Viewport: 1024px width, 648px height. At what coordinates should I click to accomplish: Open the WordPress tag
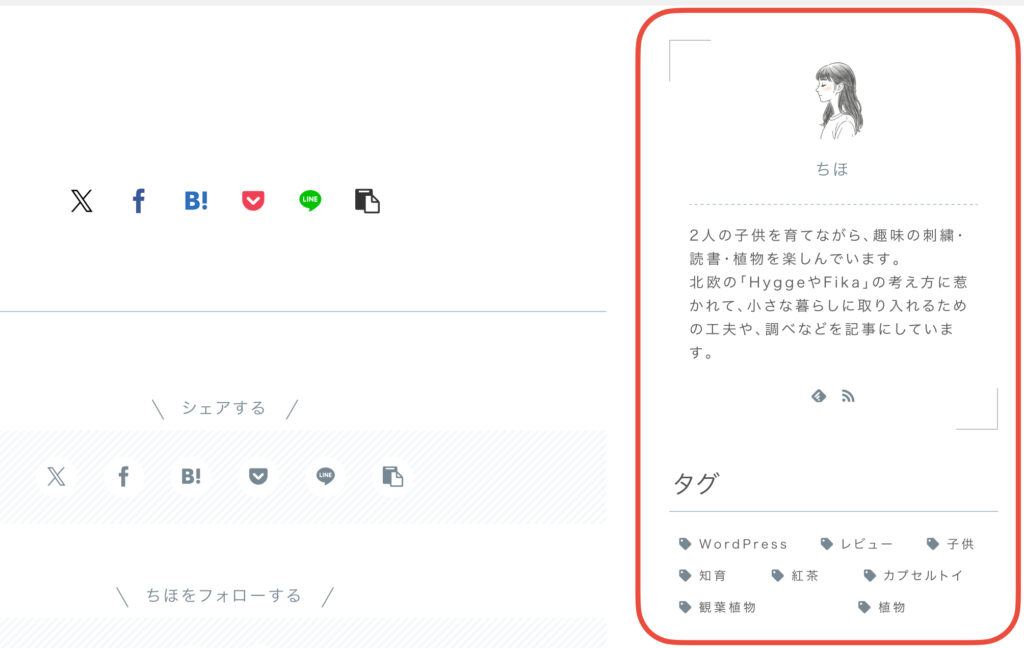click(x=733, y=544)
